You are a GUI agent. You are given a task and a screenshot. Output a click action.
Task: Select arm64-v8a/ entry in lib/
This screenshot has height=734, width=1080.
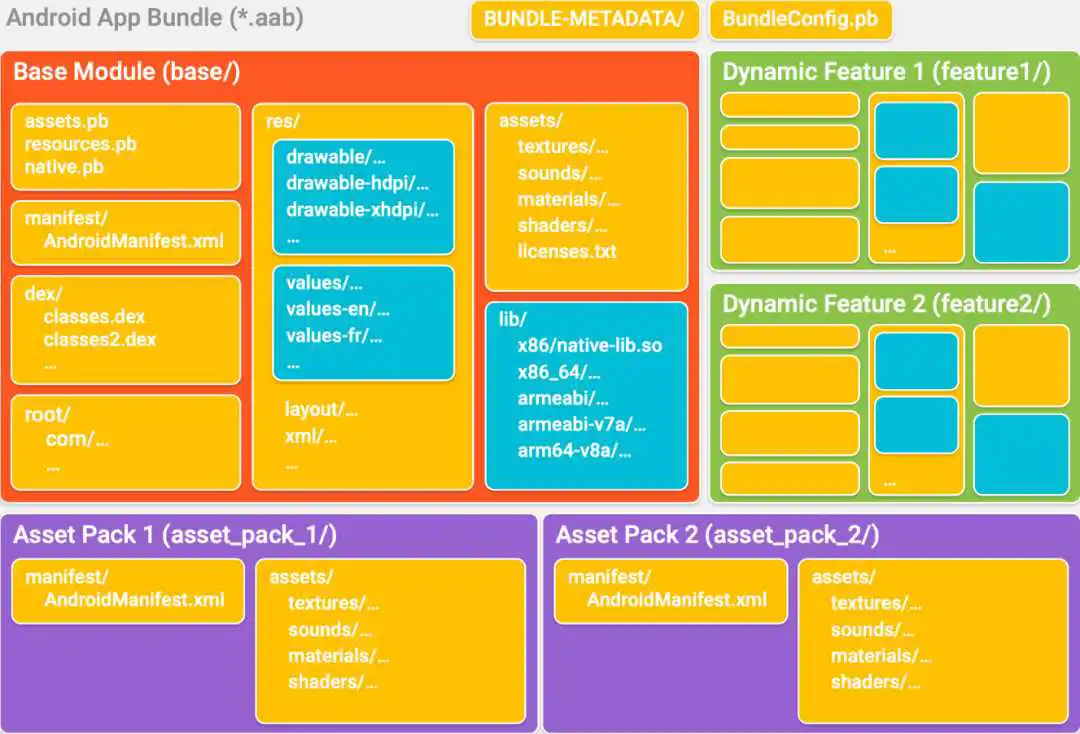(574, 450)
